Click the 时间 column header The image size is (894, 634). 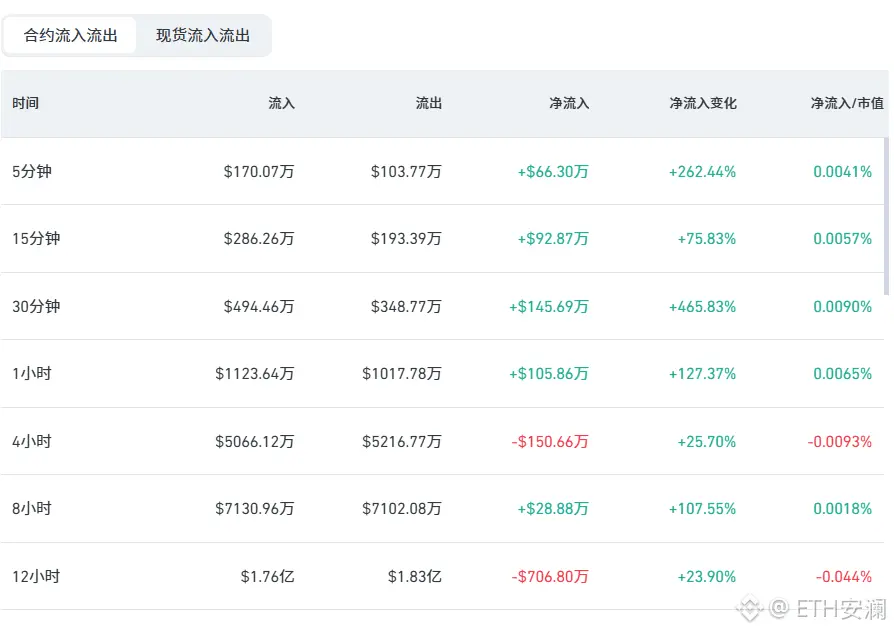point(26,103)
